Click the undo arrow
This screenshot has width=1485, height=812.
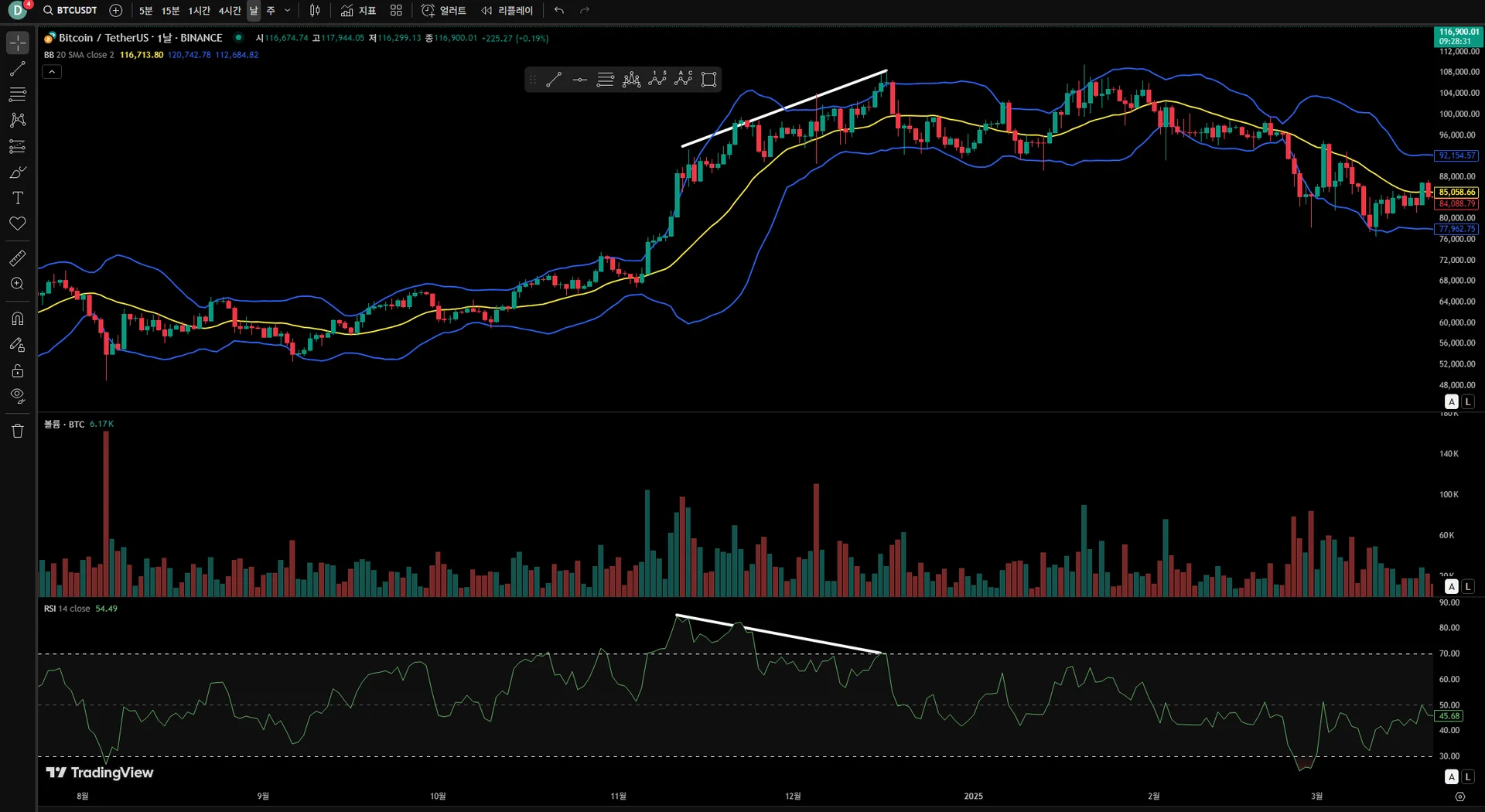tap(559, 10)
